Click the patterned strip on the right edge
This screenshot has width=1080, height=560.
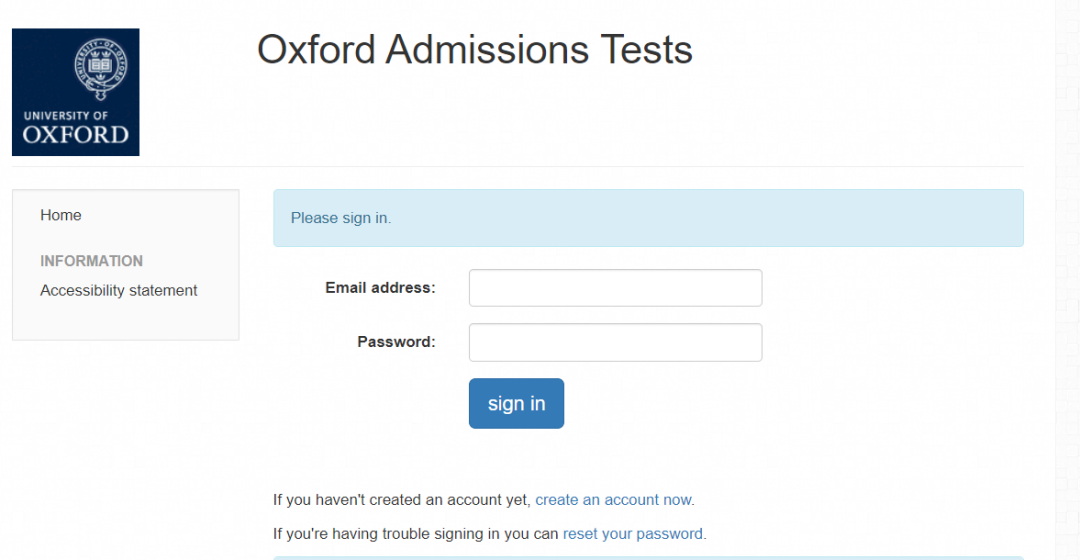click(1068, 280)
